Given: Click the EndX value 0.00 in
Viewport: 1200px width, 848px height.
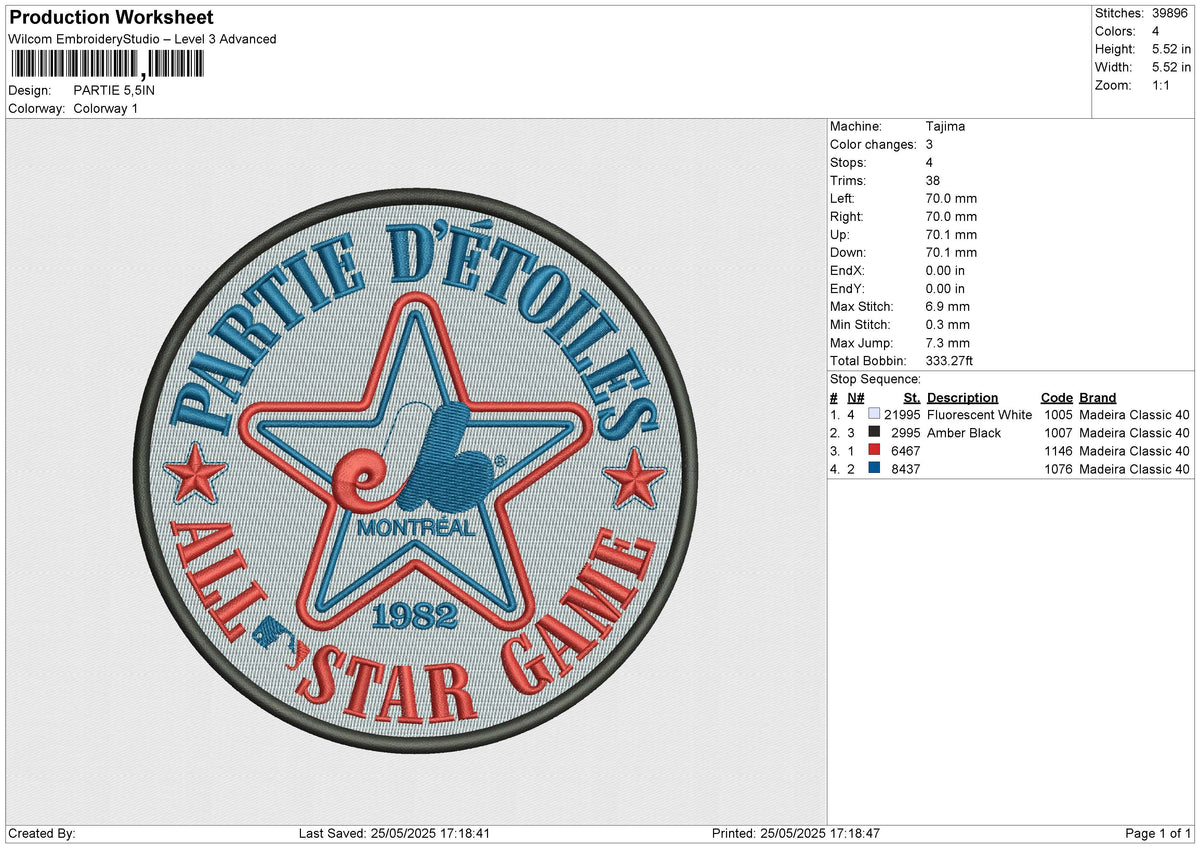Looking at the screenshot, I should [x=945, y=270].
